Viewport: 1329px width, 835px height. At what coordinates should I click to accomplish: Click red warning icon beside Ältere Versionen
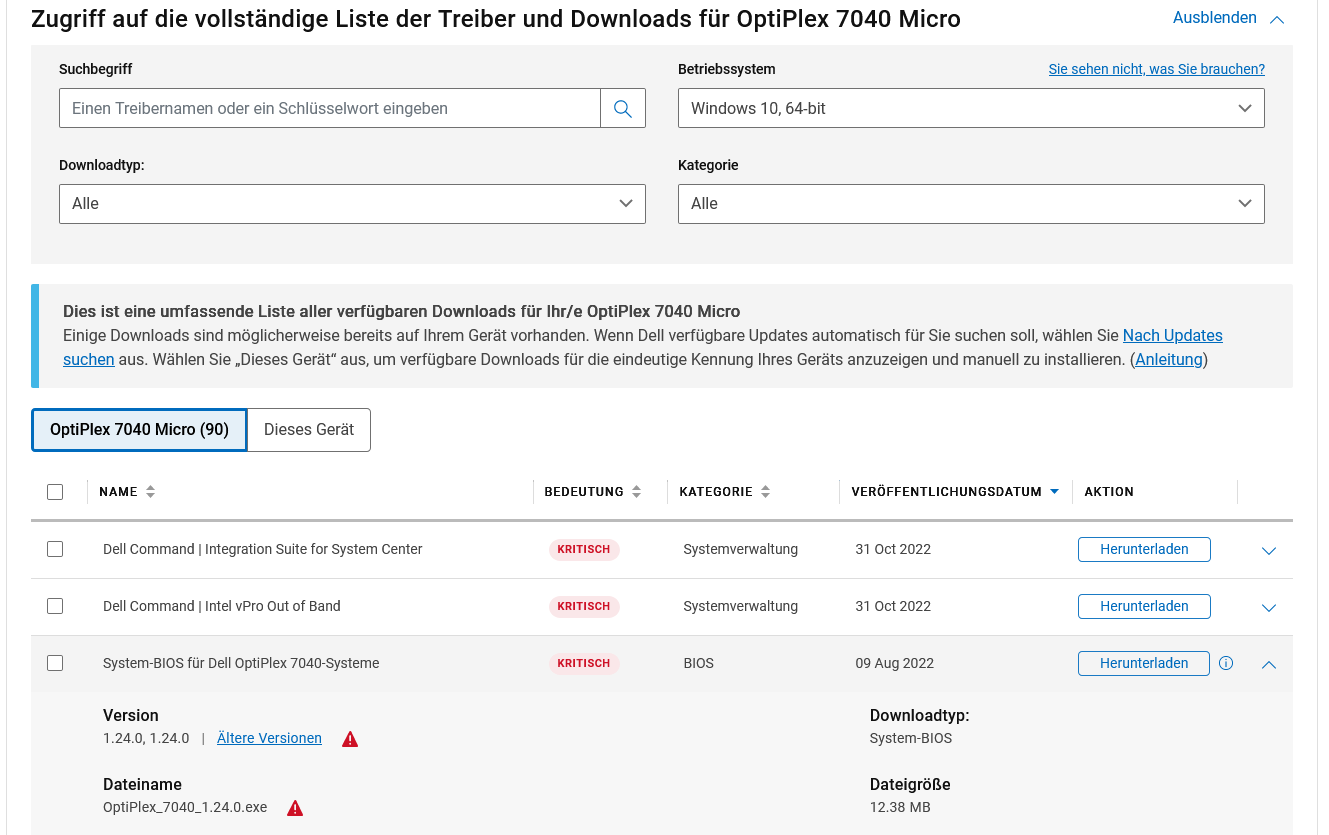point(350,739)
